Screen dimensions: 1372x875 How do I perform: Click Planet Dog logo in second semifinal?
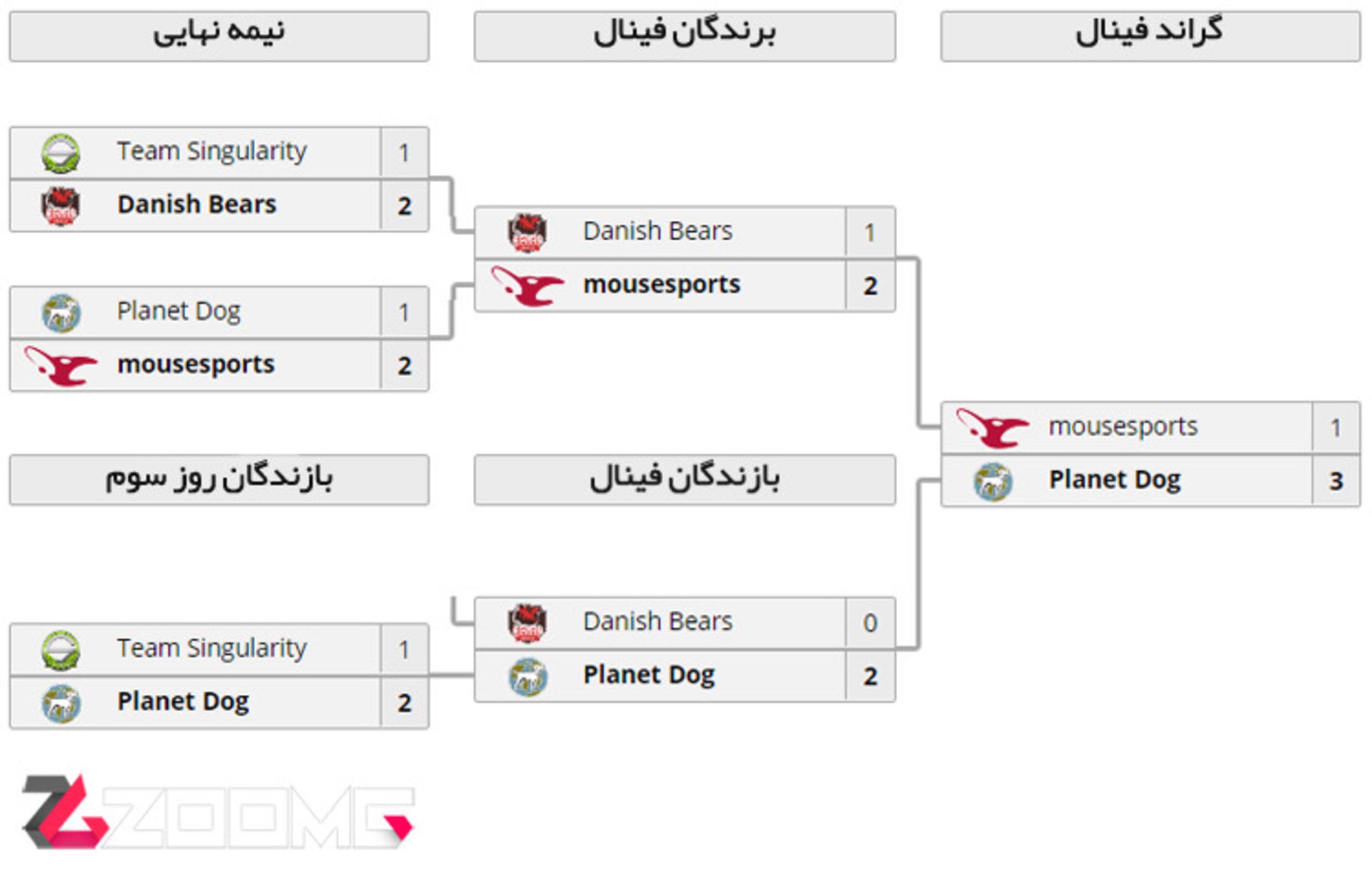click(x=61, y=313)
